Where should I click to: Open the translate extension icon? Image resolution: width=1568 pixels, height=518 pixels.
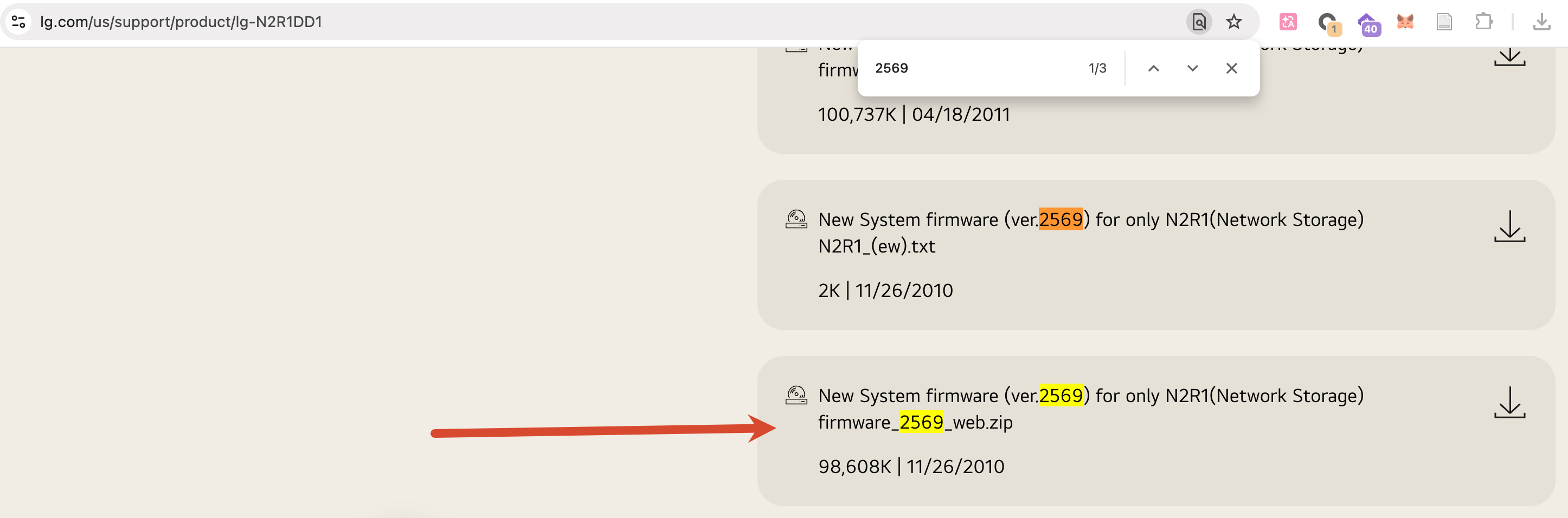pyautogui.click(x=1287, y=22)
